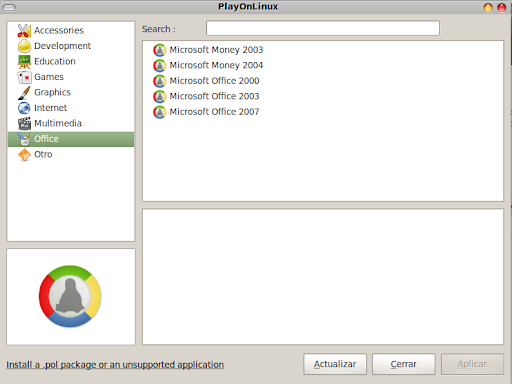Screen dimensions: 512x384
Task: Click the icon beside Microsoft Money 2004
Action: 160,65
